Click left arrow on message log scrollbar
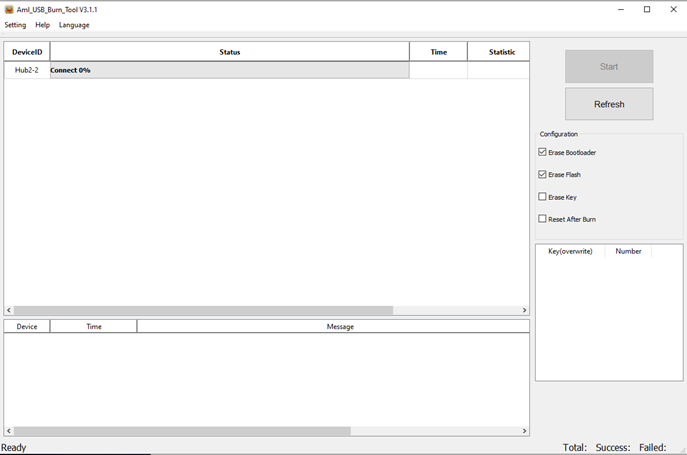The width and height of the screenshot is (687, 455). [x=9, y=431]
